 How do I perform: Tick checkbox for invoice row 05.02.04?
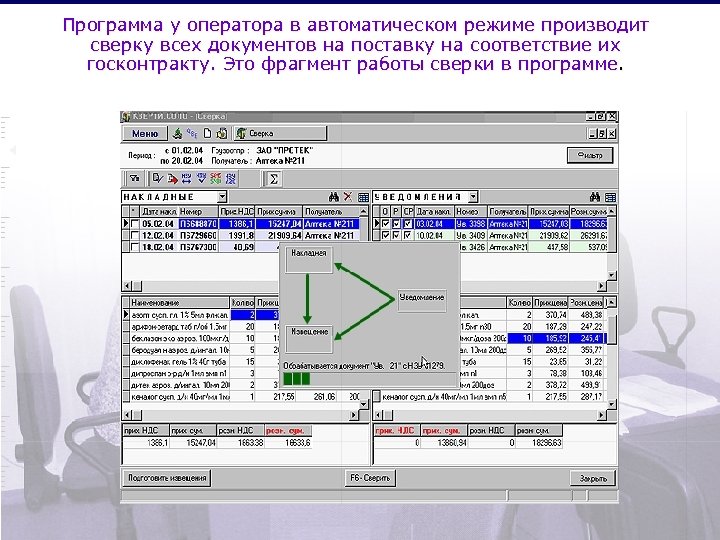[135, 224]
